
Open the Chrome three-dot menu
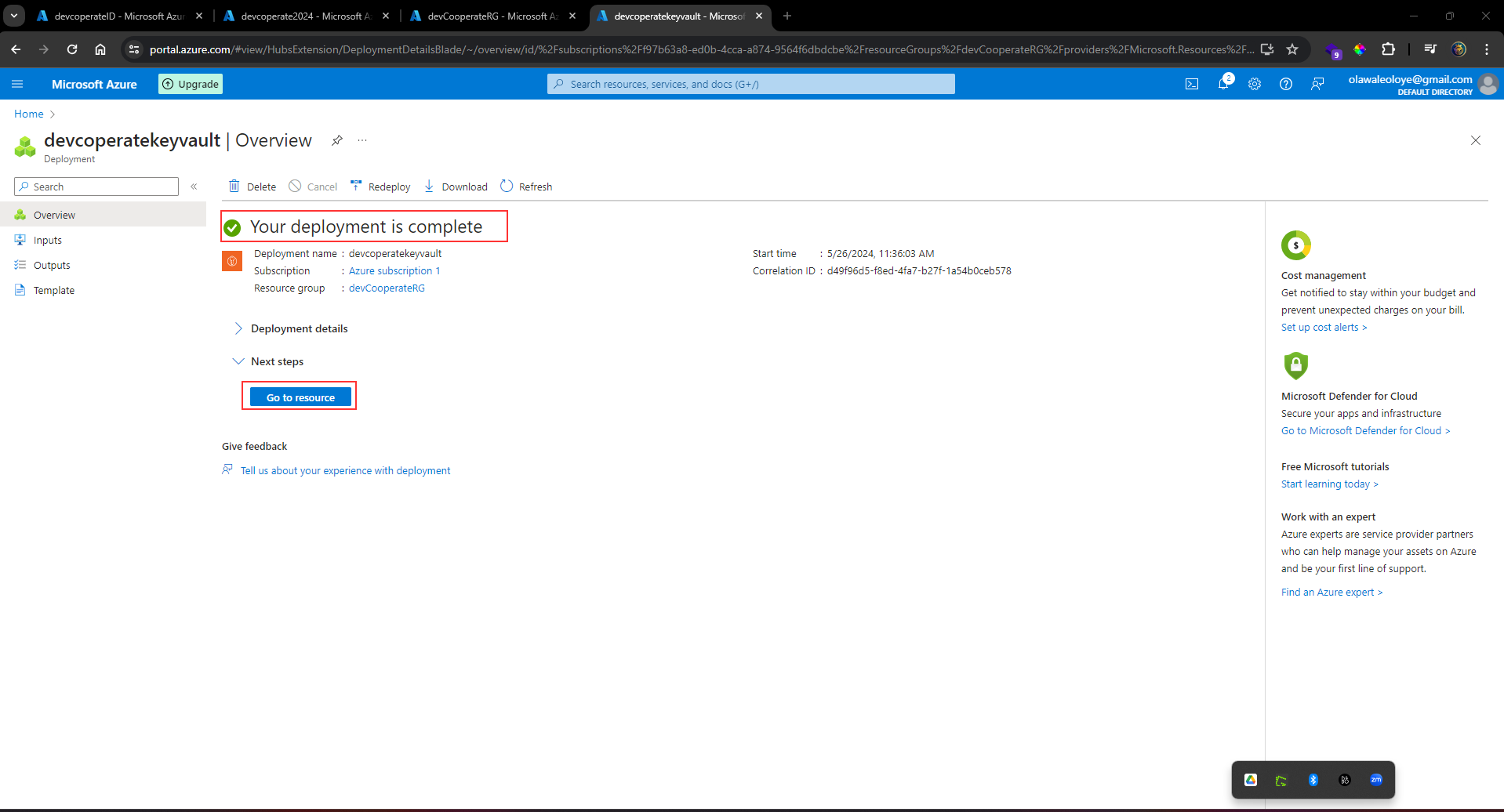point(1487,49)
